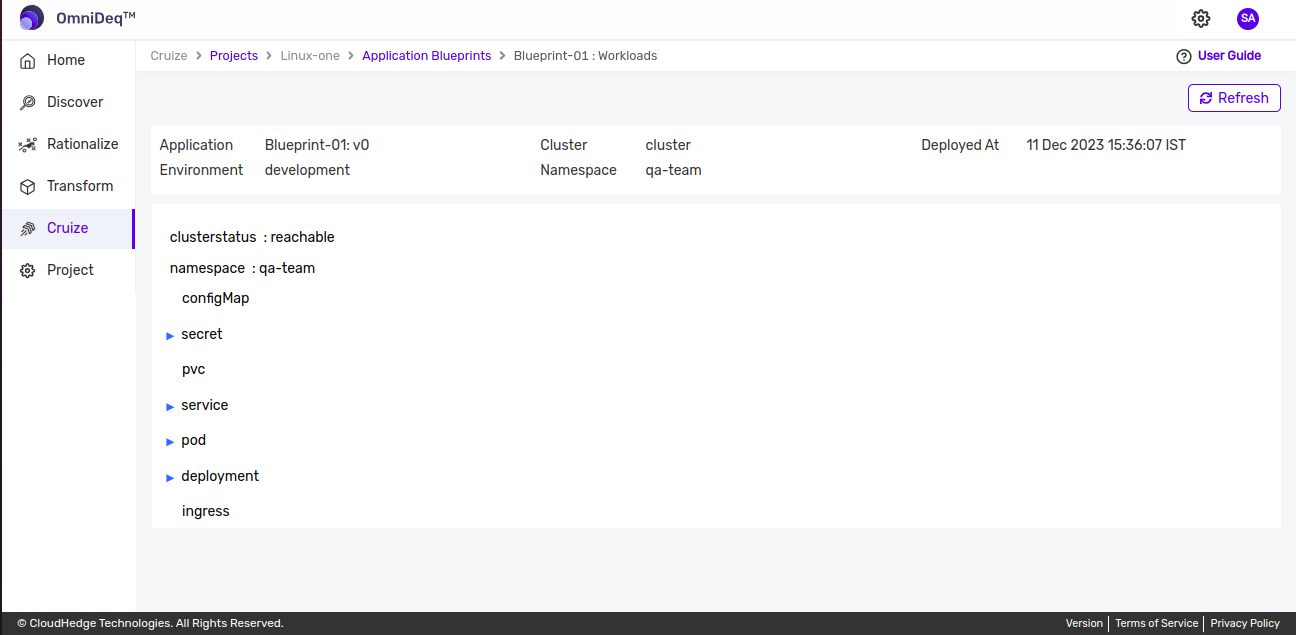
Task: Expand the secret tree node
Action: [170, 335]
